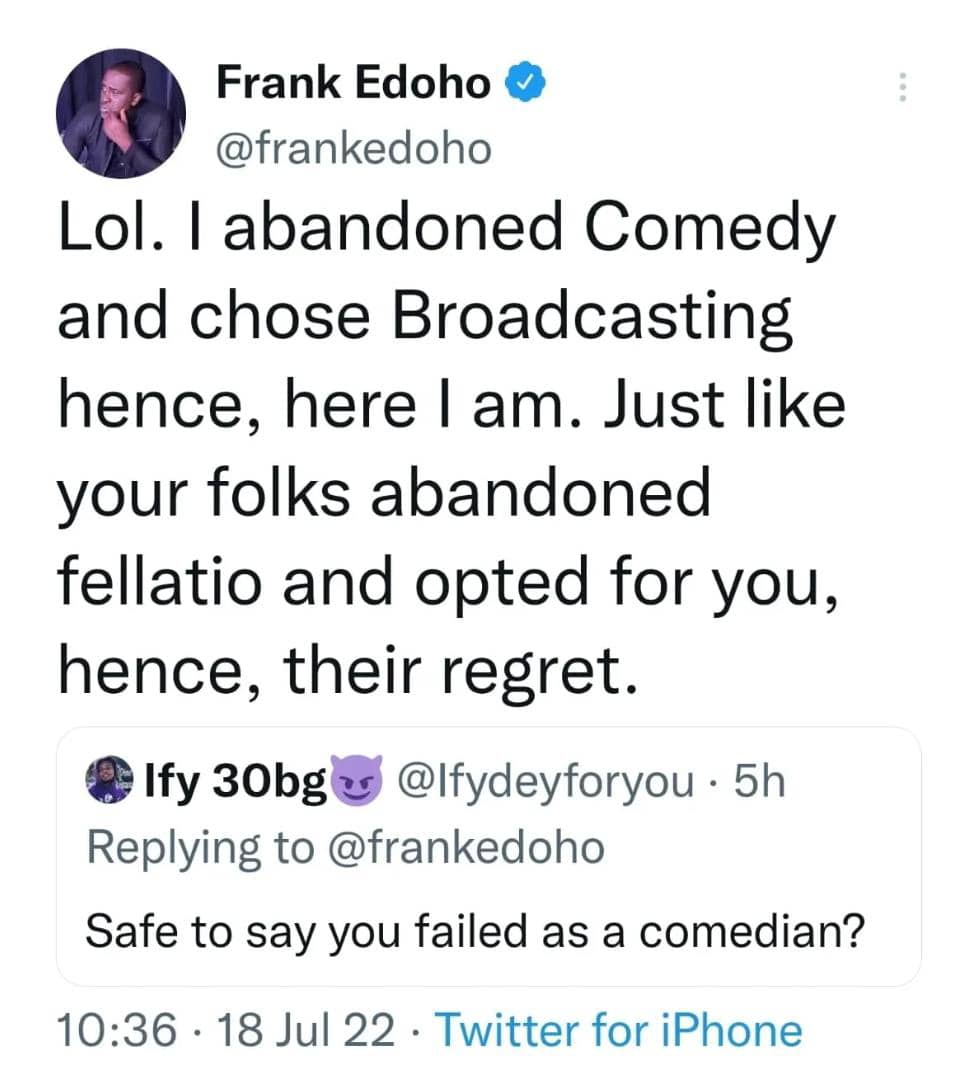Open @frankedoho in the Replying to line
Screen dimensions: 963x1077
[467, 848]
